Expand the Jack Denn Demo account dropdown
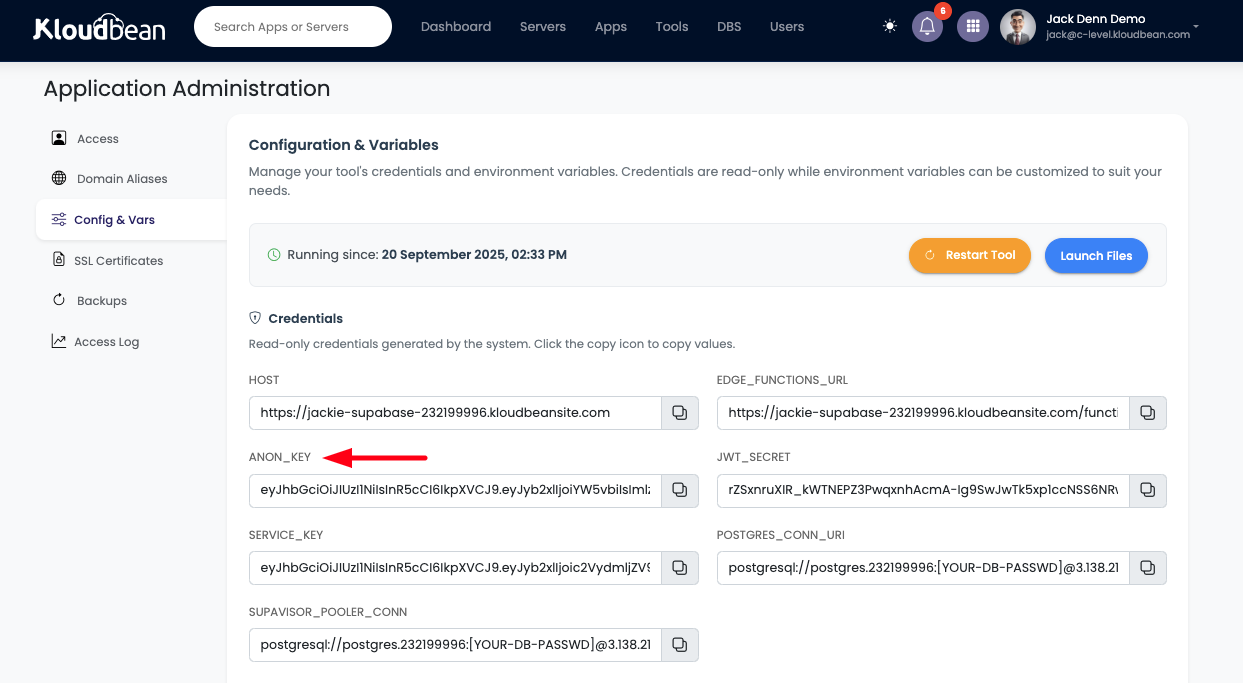The image size is (1243, 683). tap(1196, 27)
